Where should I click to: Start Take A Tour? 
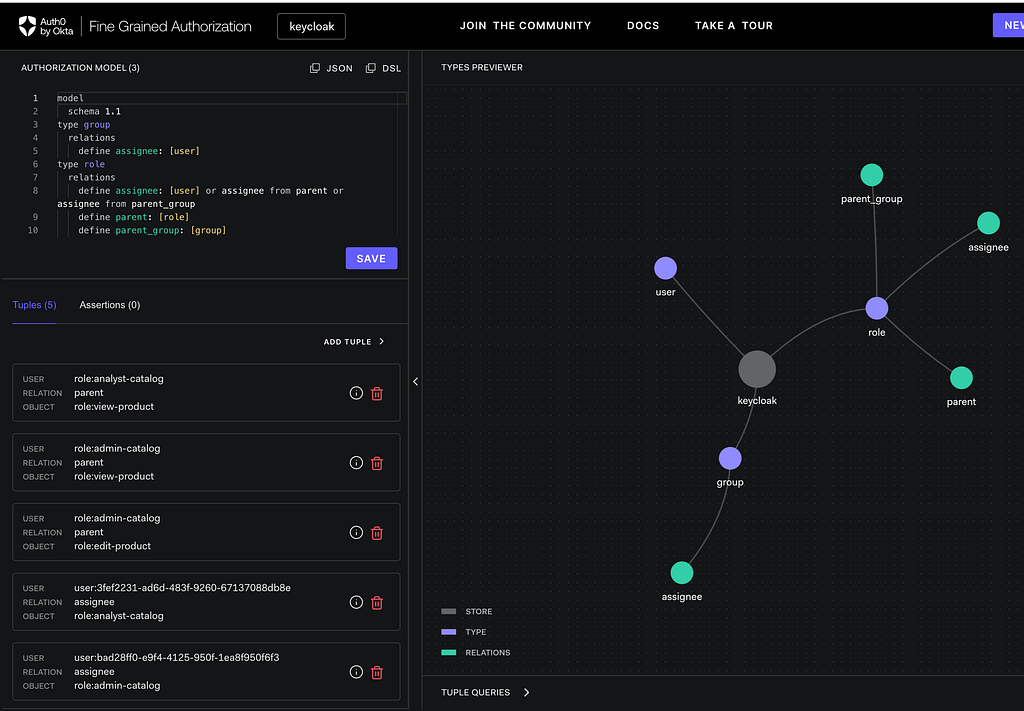pyautogui.click(x=734, y=25)
